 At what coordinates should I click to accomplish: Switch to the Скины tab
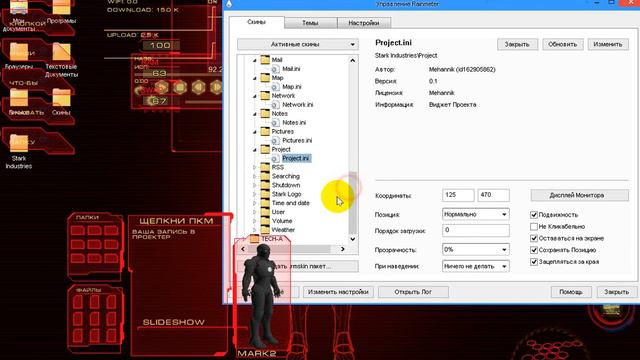point(256,22)
